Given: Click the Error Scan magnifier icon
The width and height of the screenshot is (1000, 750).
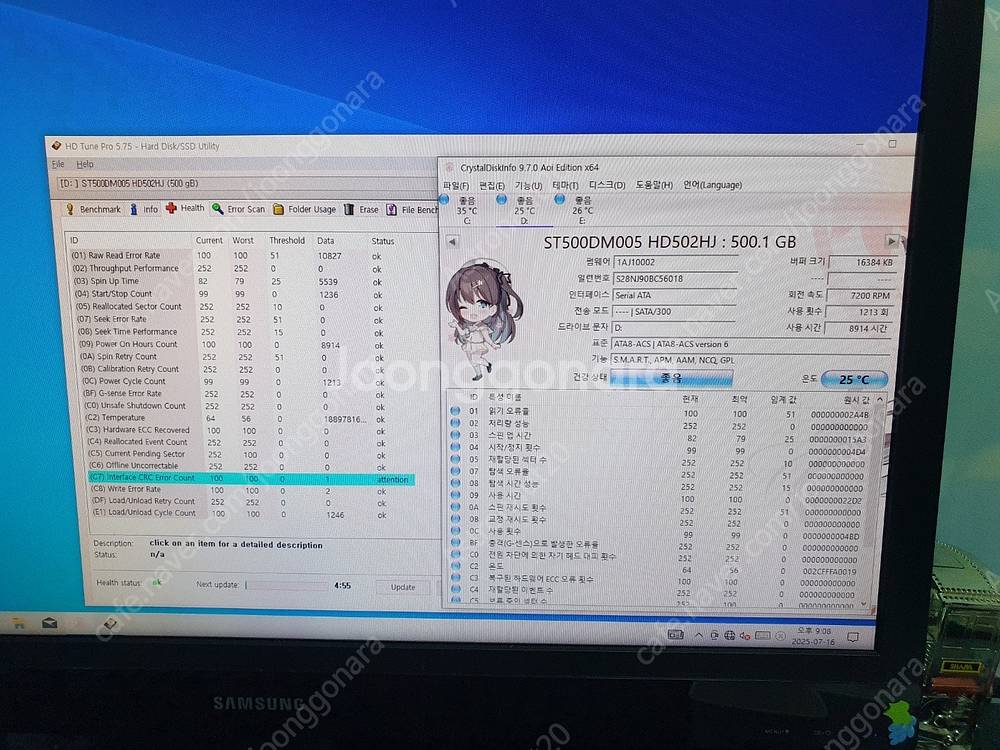Looking at the screenshot, I should click(x=217, y=209).
